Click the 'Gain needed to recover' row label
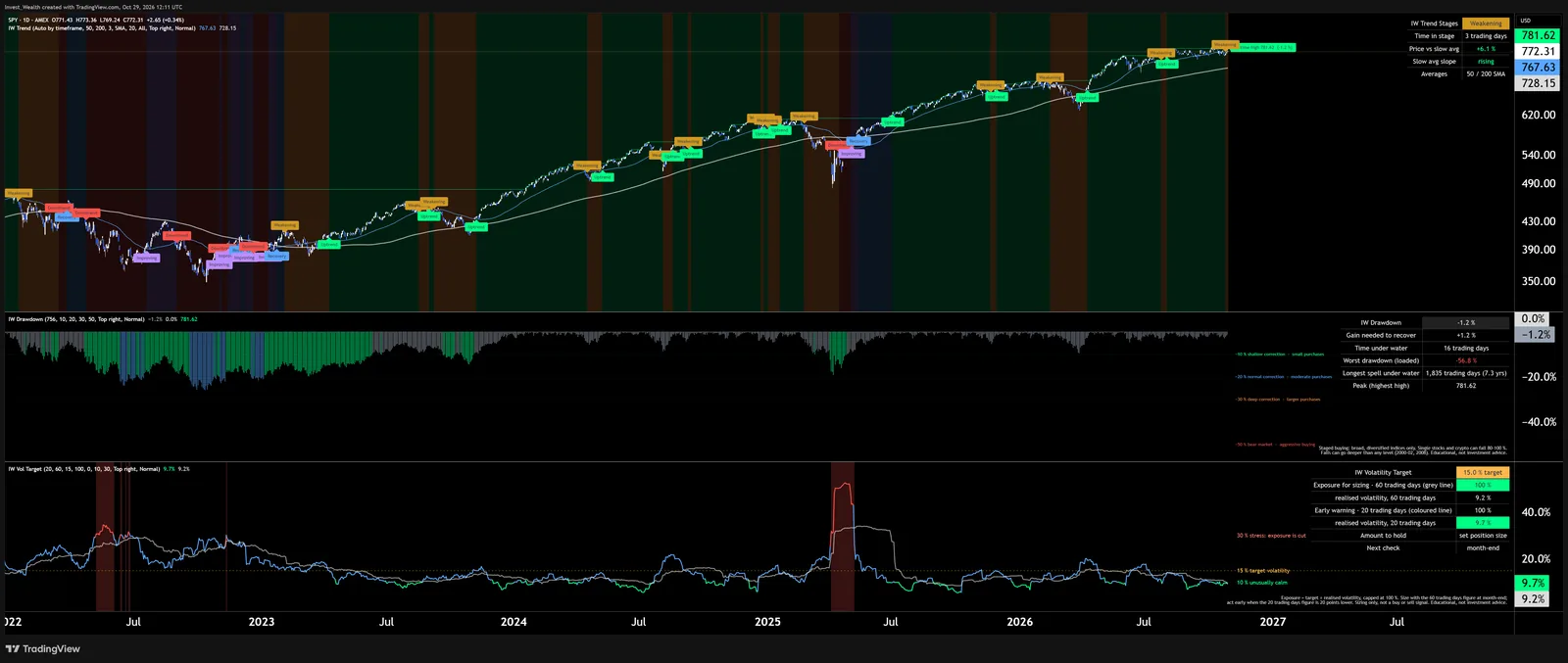The image size is (1568, 663). pyautogui.click(x=1381, y=336)
